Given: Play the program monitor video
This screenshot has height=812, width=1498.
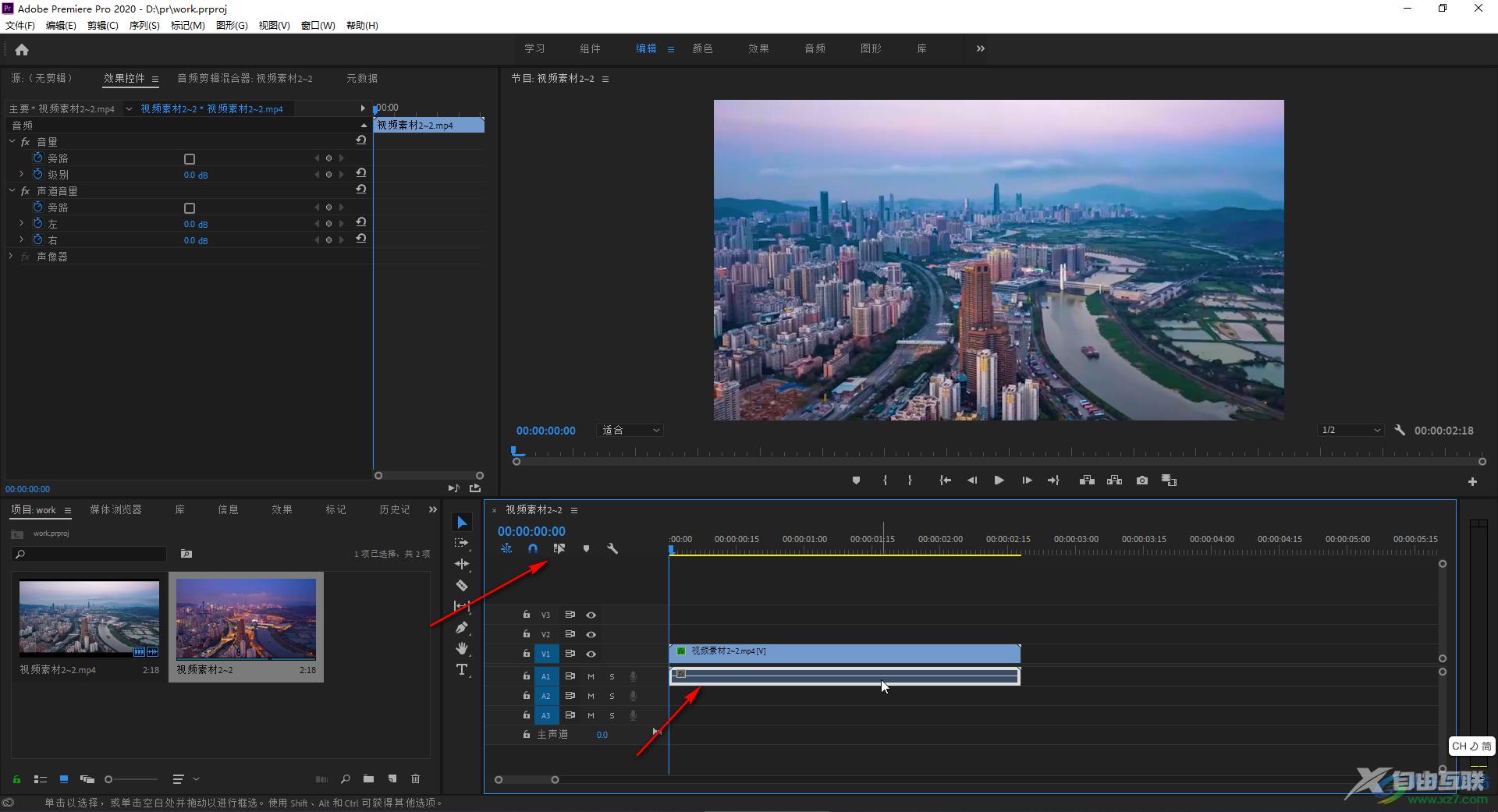Looking at the screenshot, I should click(999, 480).
